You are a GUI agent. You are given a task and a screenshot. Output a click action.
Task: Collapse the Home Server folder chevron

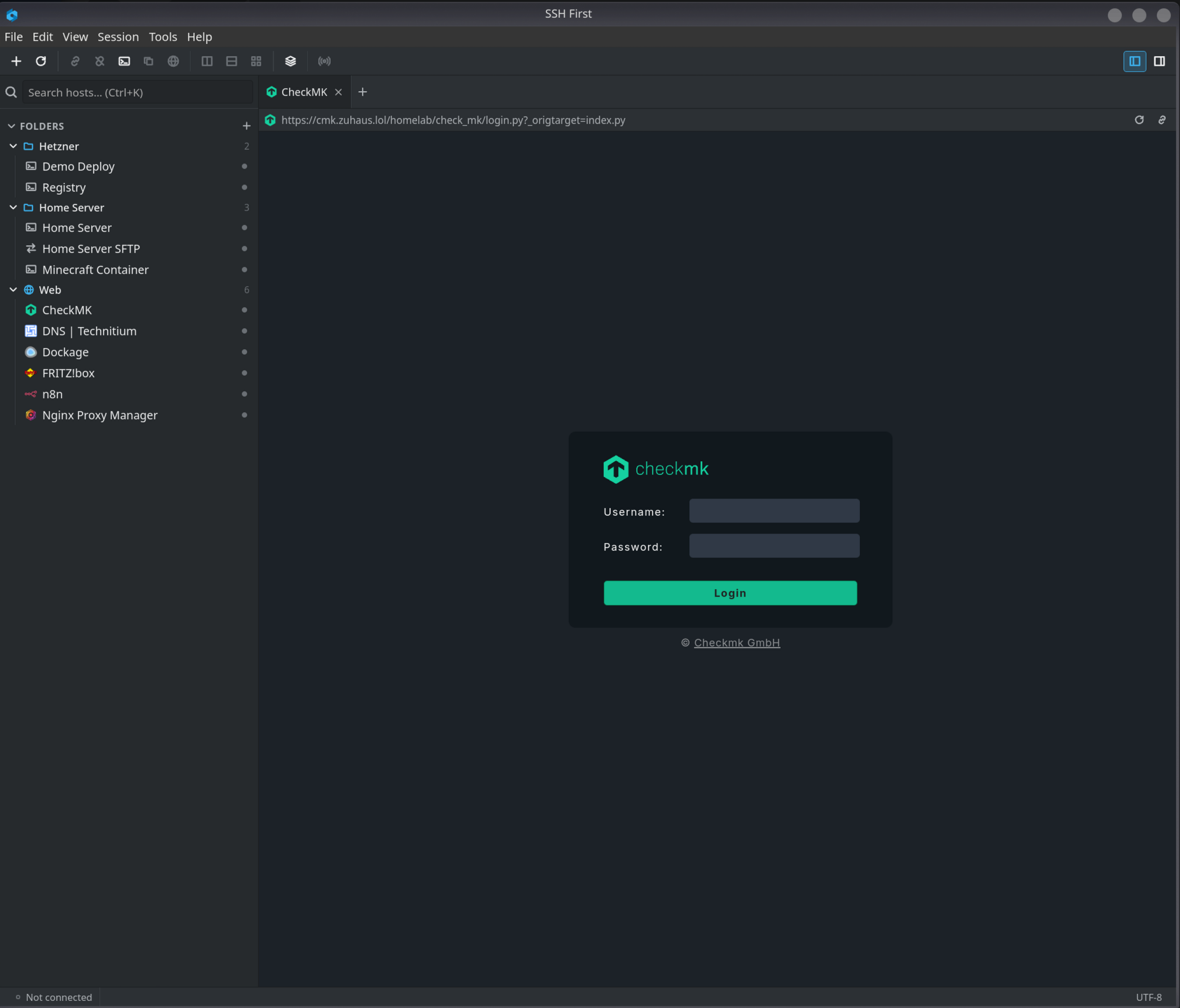13,207
